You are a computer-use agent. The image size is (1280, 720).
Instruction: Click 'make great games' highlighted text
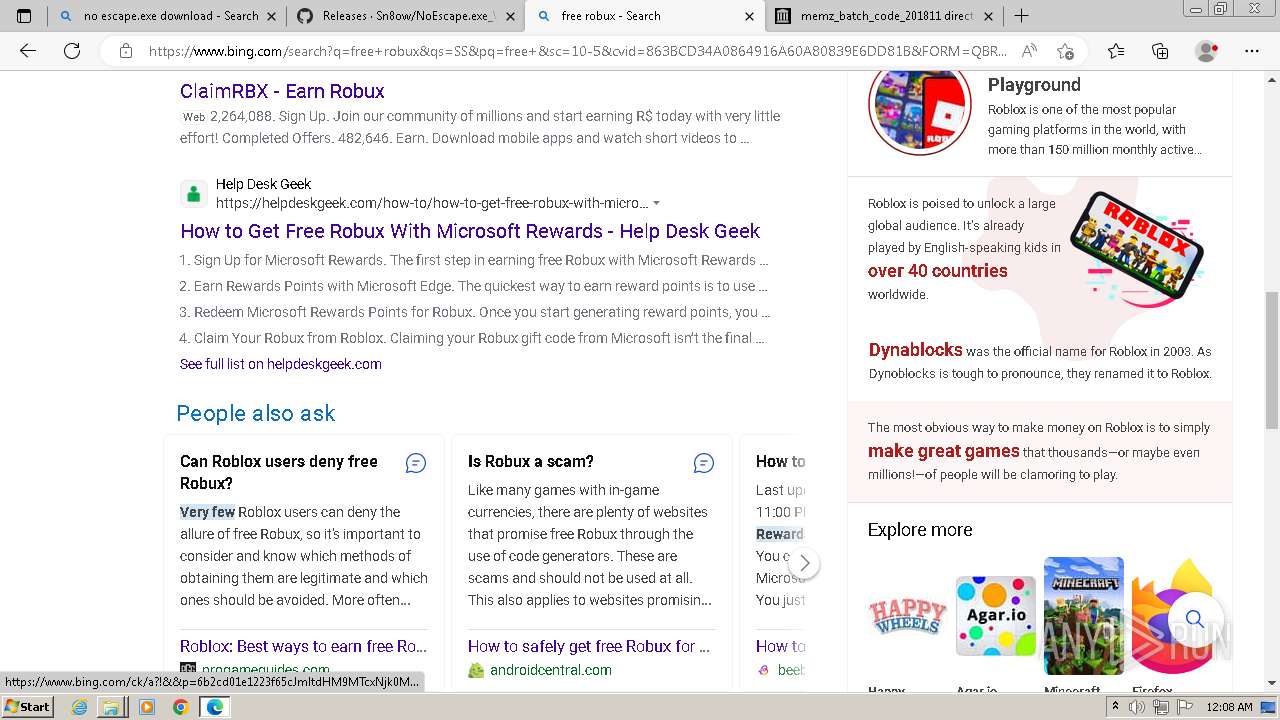pos(944,451)
